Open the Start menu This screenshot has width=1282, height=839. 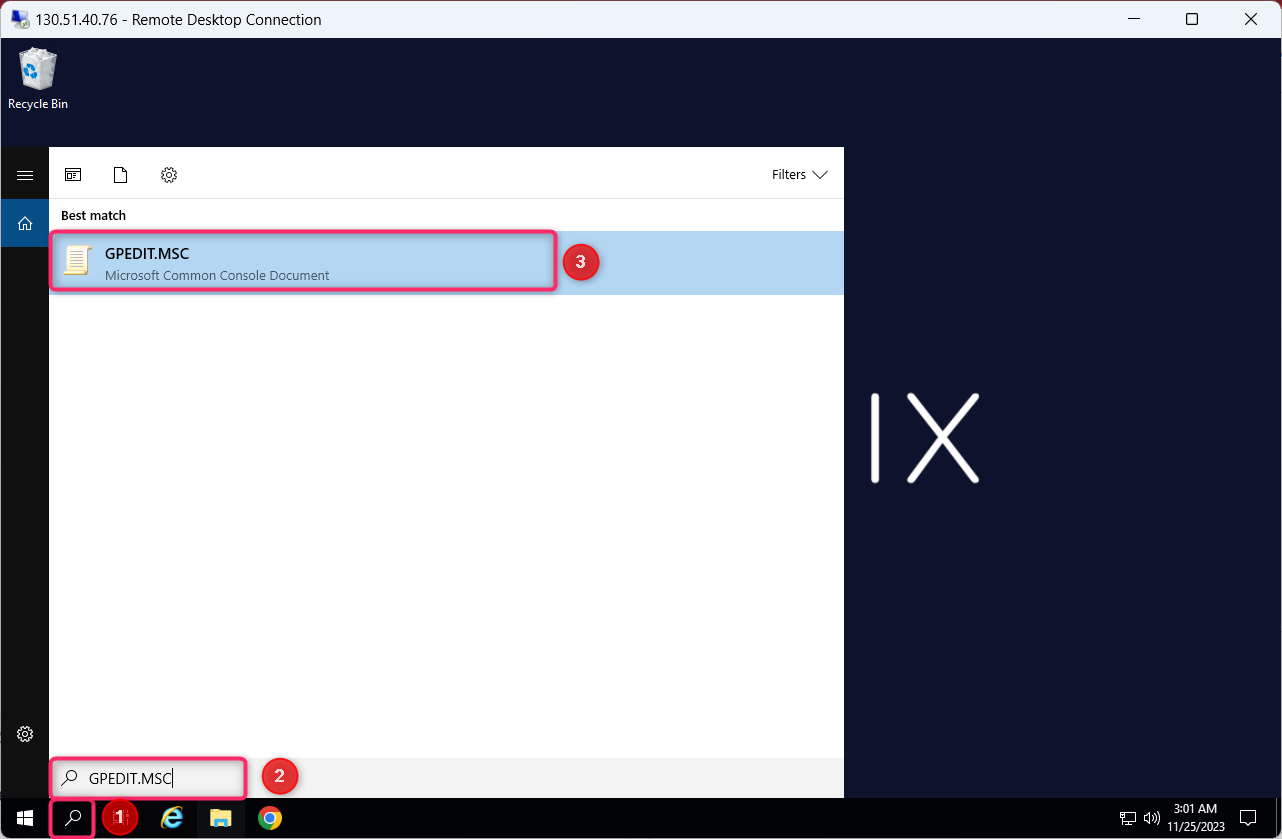pos(24,818)
